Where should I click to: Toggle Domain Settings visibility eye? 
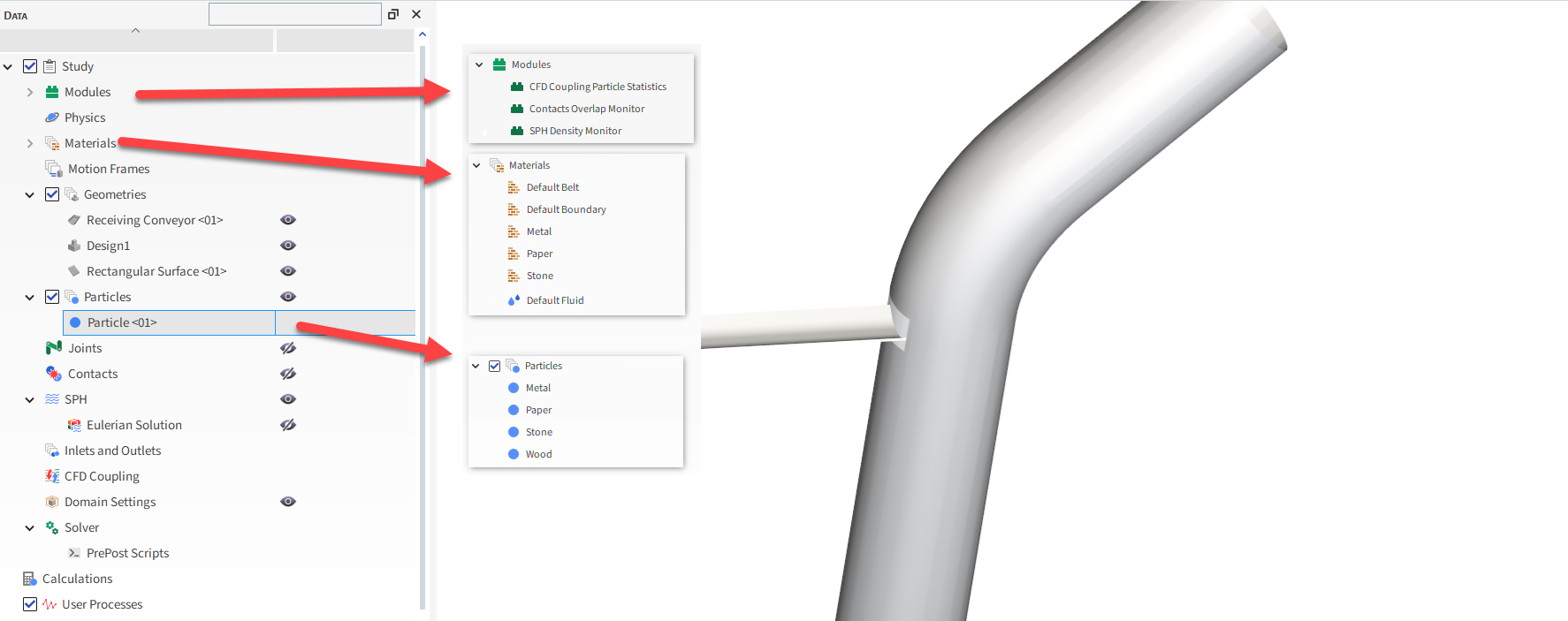[288, 502]
